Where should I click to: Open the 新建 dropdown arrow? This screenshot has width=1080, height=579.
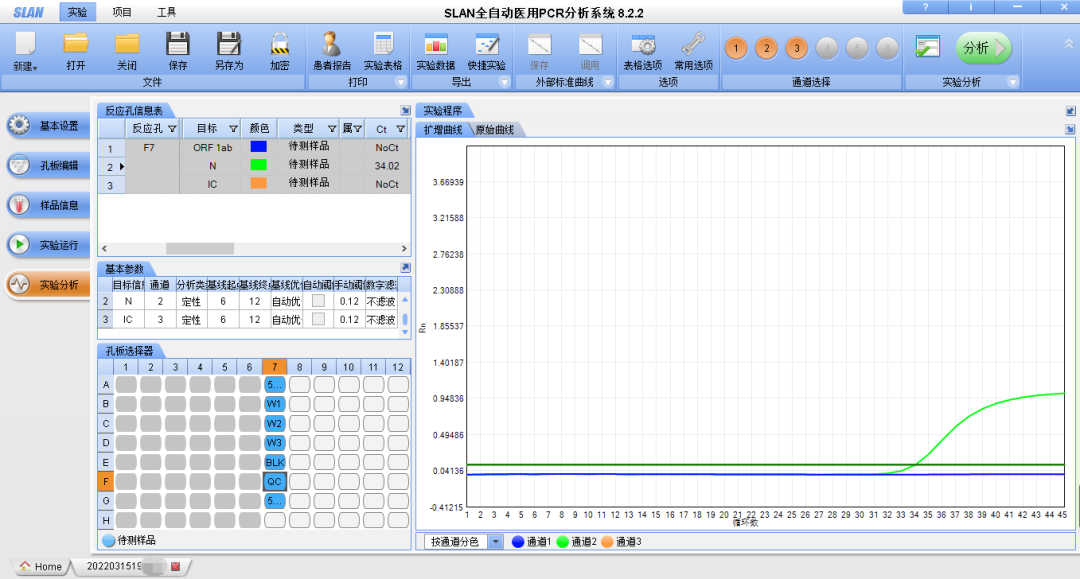[x=36, y=67]
